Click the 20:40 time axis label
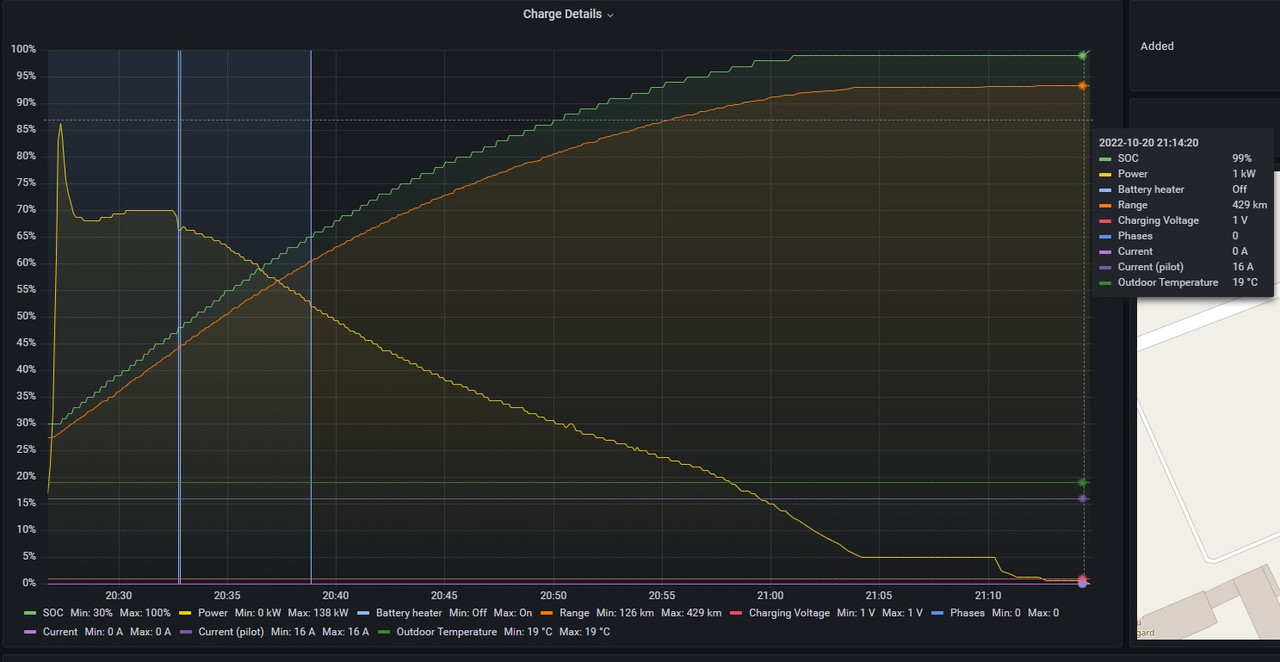 336,595
